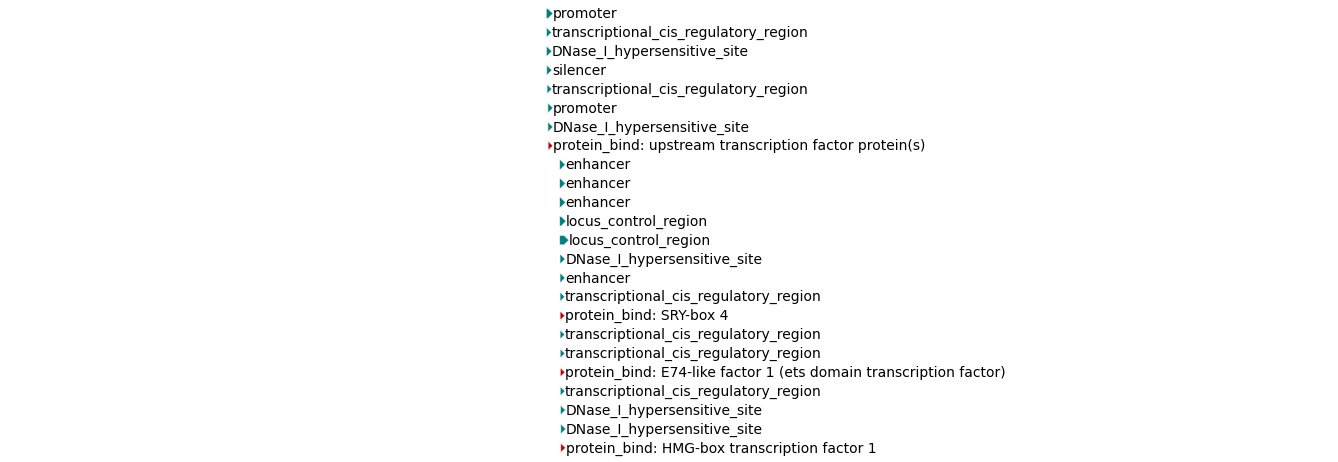
Task: Select the silencer feature label
Action: (579, 71)
